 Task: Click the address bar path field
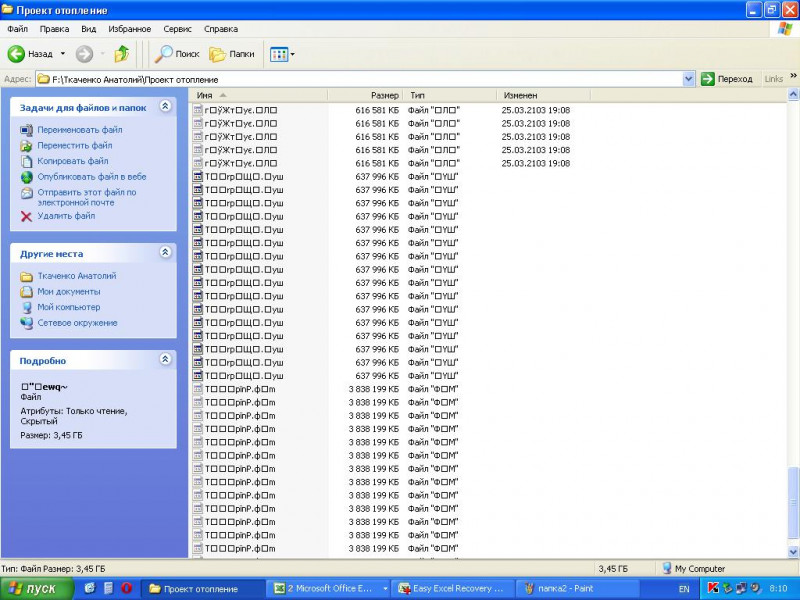359,80
